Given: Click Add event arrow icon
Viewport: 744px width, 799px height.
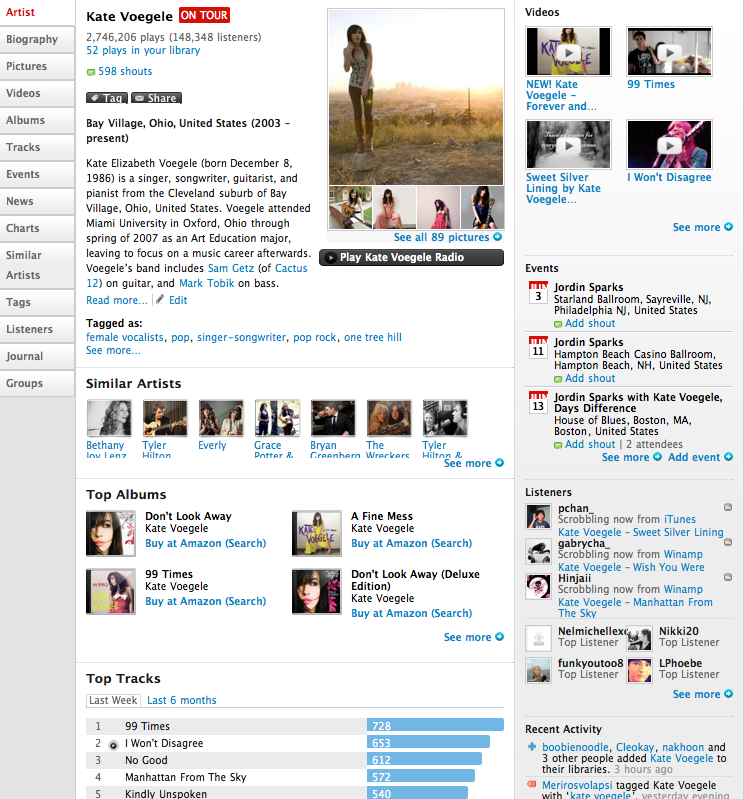Looking at the screenshot, I should 728,457.
